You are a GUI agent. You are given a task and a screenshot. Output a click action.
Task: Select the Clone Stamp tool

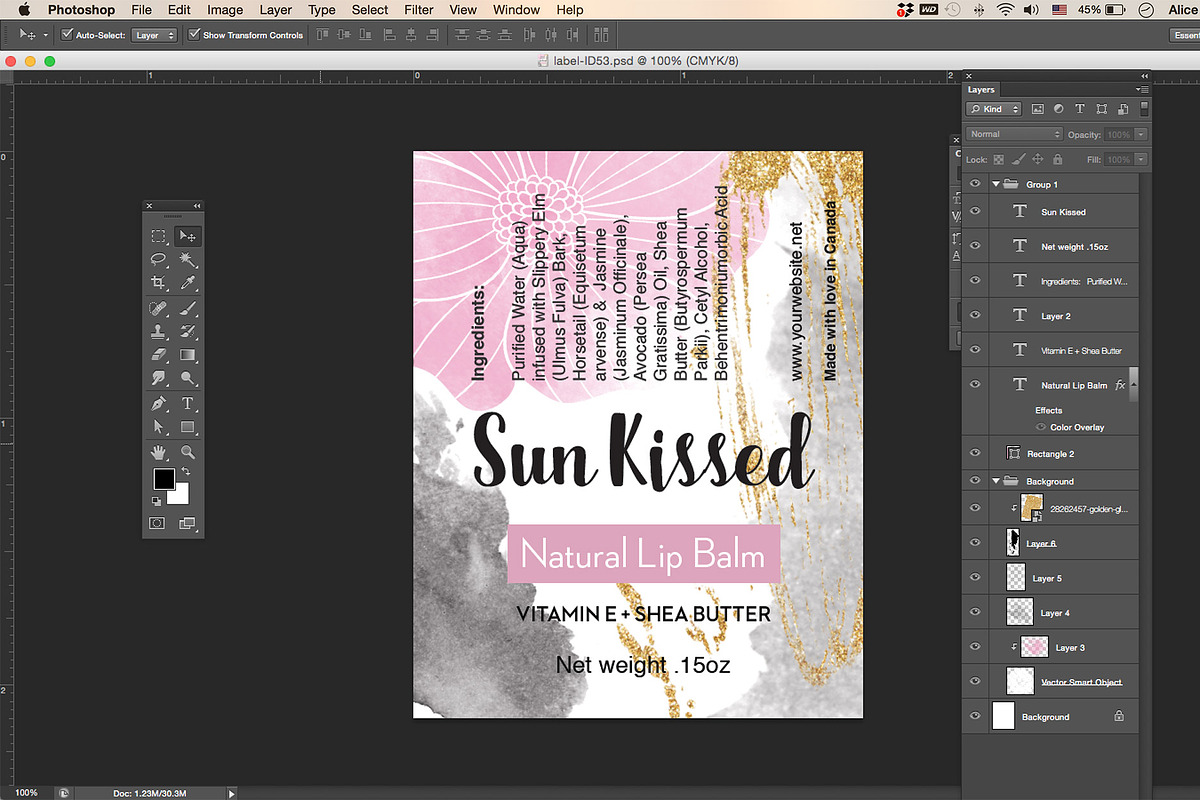pyautogui.click(x=158, y=331)
